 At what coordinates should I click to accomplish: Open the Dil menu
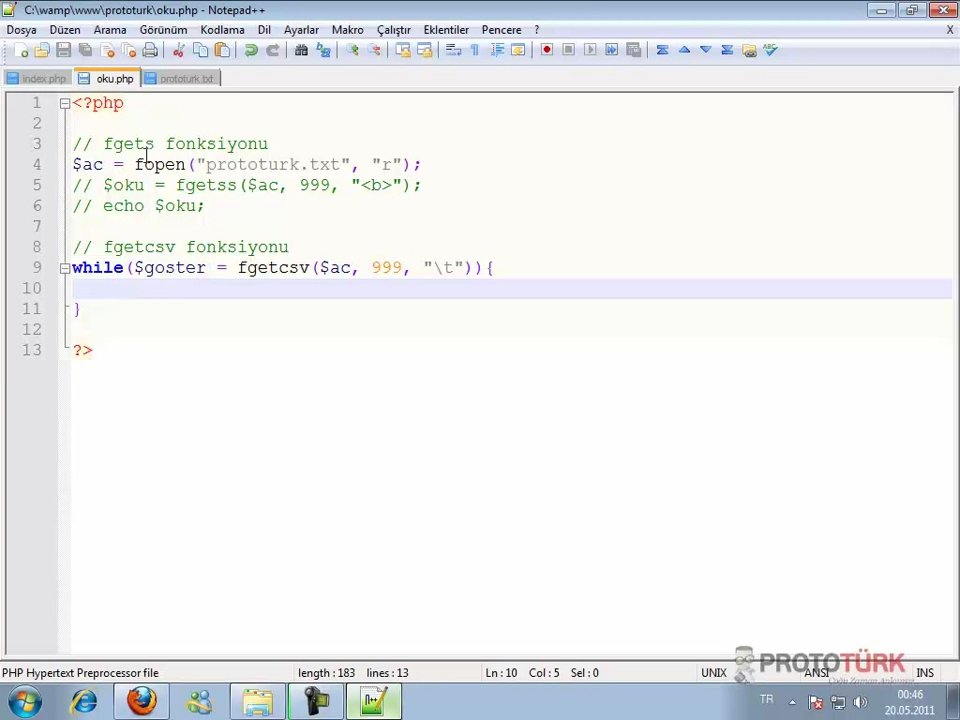[264, 30]
